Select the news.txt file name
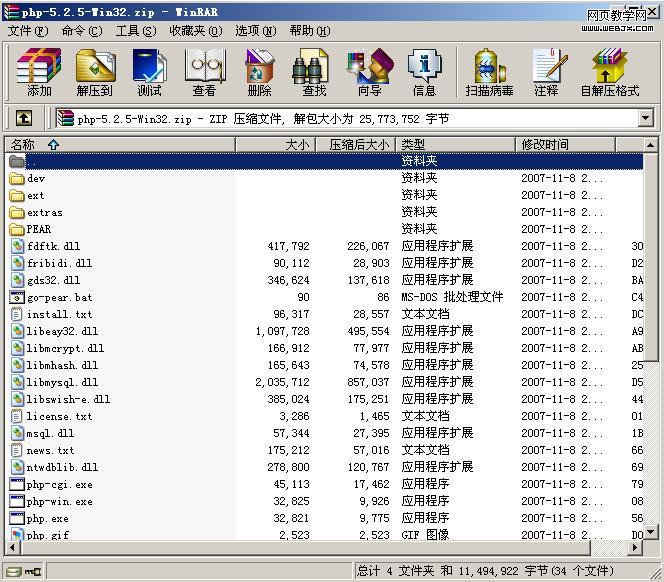 click(50, 450)
